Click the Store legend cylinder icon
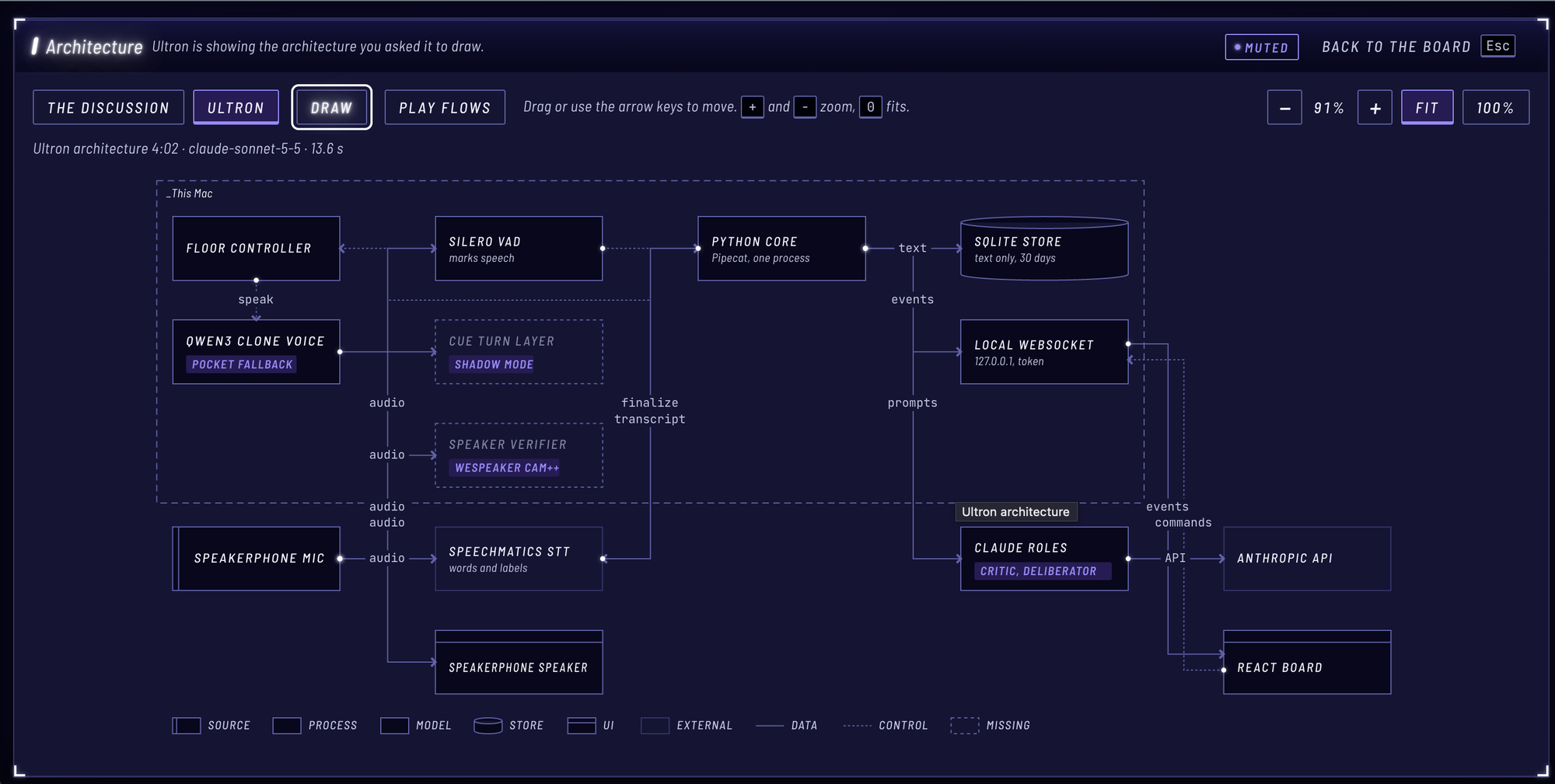This screenshot has height=784, width=1555. (488, 726)
